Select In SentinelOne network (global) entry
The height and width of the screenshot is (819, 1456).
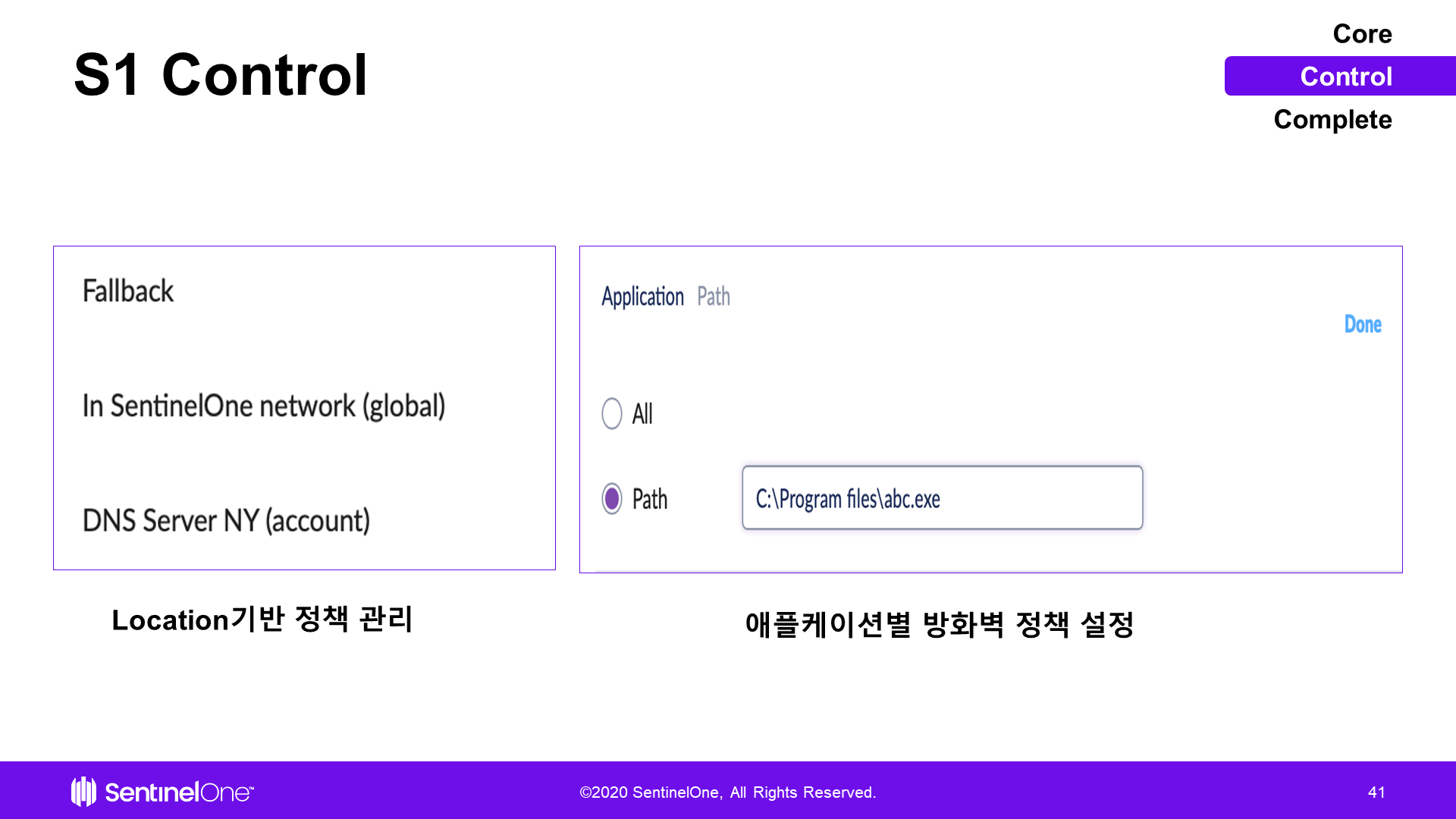(263, 406)
